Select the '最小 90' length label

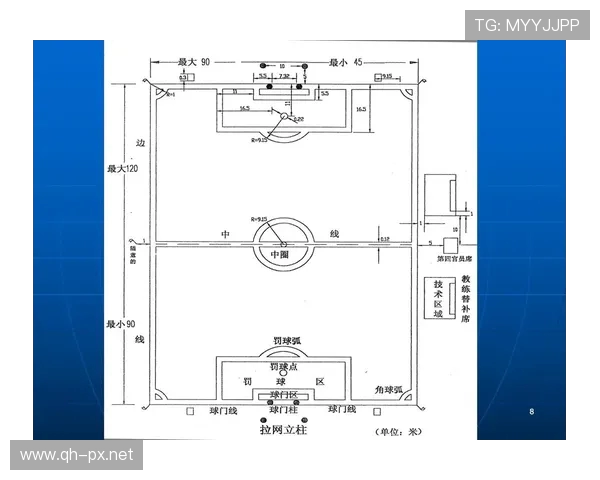tap(121, 324)
